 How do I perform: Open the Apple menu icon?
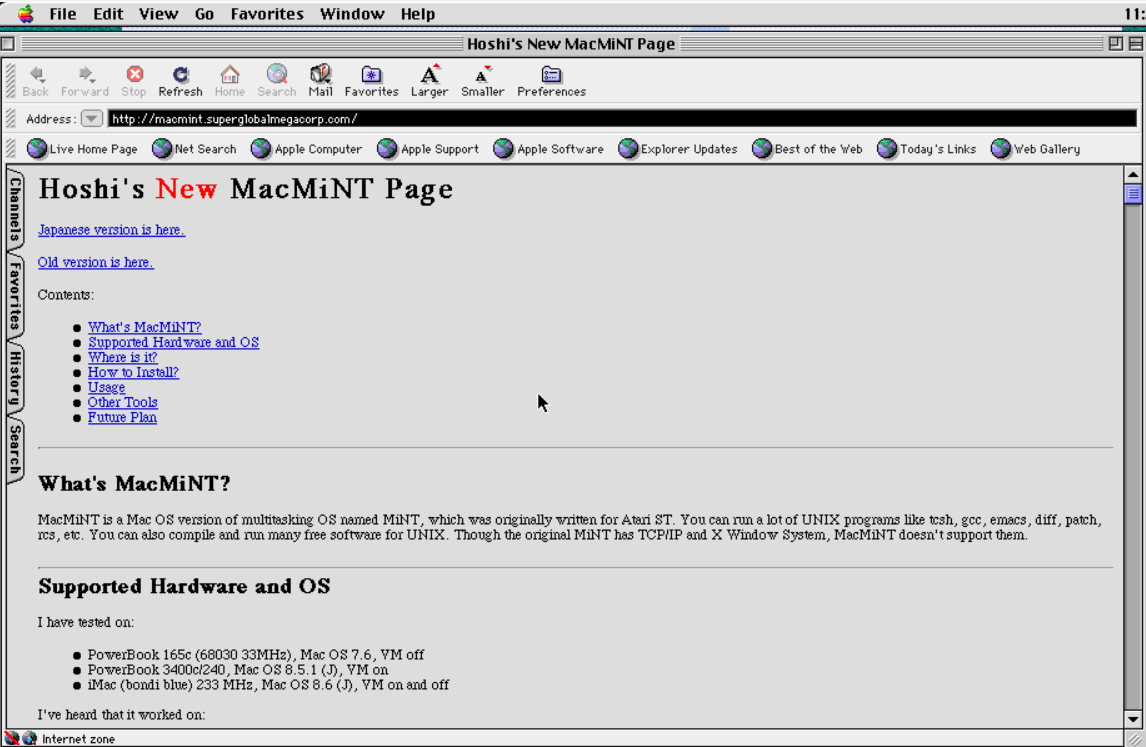pos(25,13)
